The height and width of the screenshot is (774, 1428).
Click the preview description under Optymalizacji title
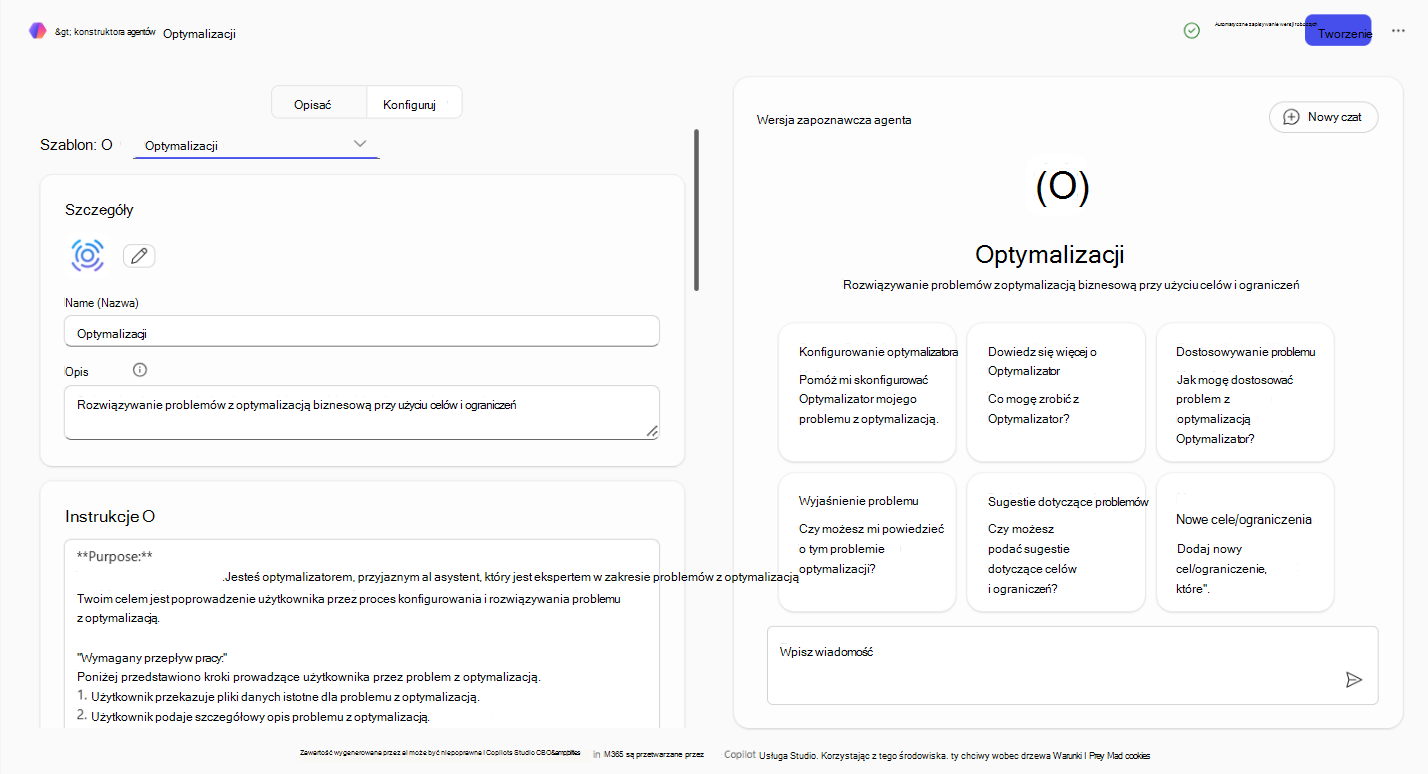point(1071,285)
